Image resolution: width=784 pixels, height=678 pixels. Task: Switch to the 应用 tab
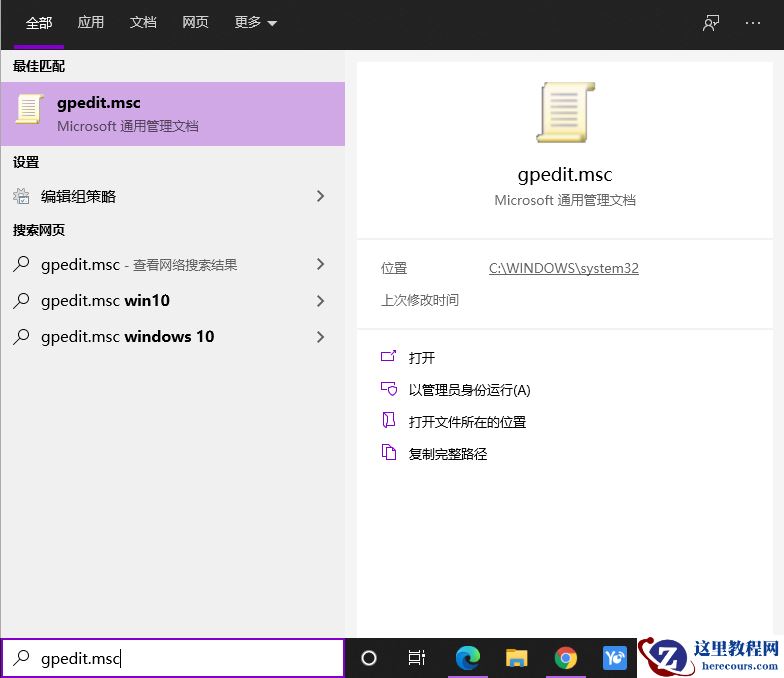90,22
